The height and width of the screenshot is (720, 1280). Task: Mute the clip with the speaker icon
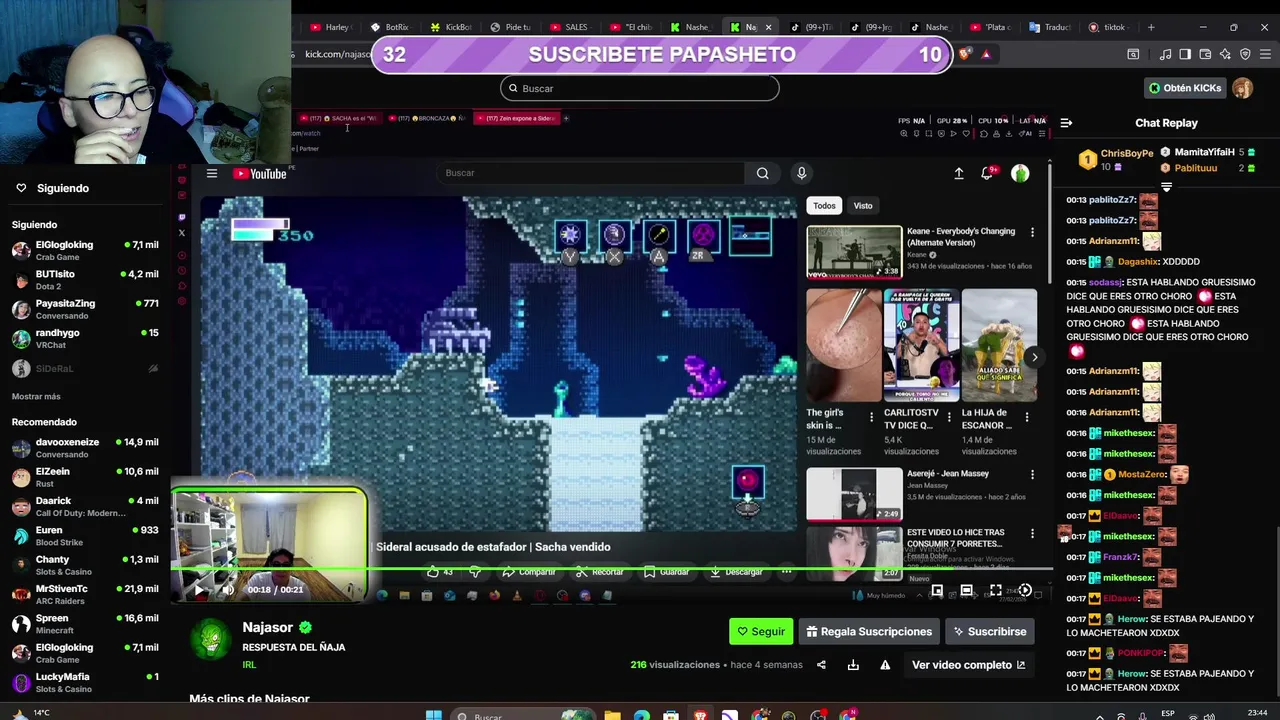point(227,590)
